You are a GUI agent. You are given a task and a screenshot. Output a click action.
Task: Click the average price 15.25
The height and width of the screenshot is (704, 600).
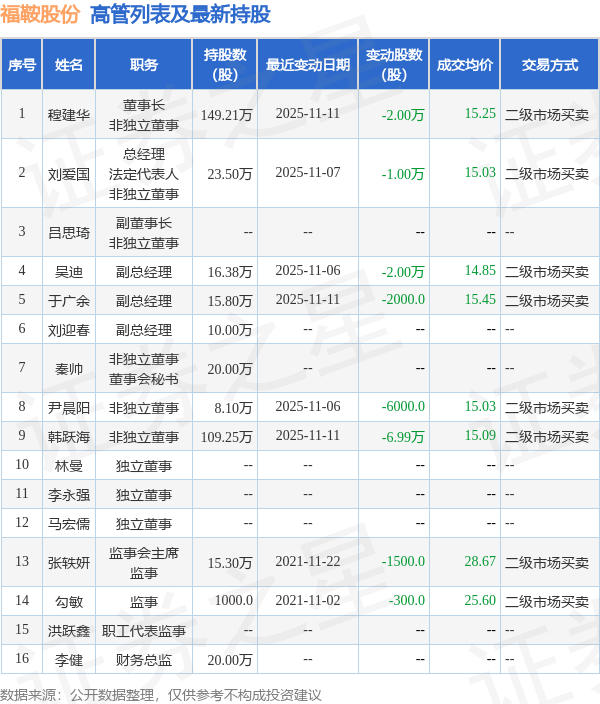tap(480, 114)
